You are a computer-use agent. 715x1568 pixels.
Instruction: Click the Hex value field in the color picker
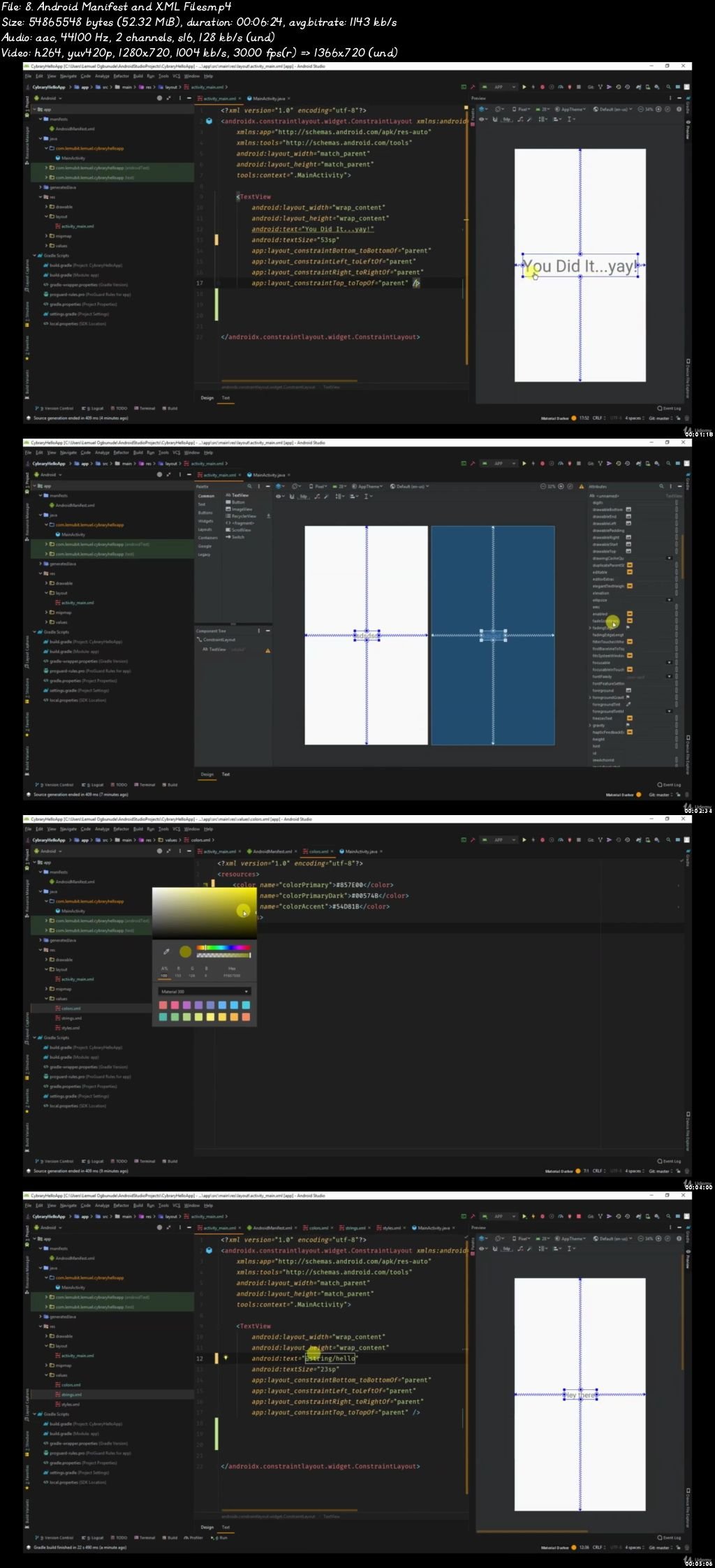click(232, 975)
